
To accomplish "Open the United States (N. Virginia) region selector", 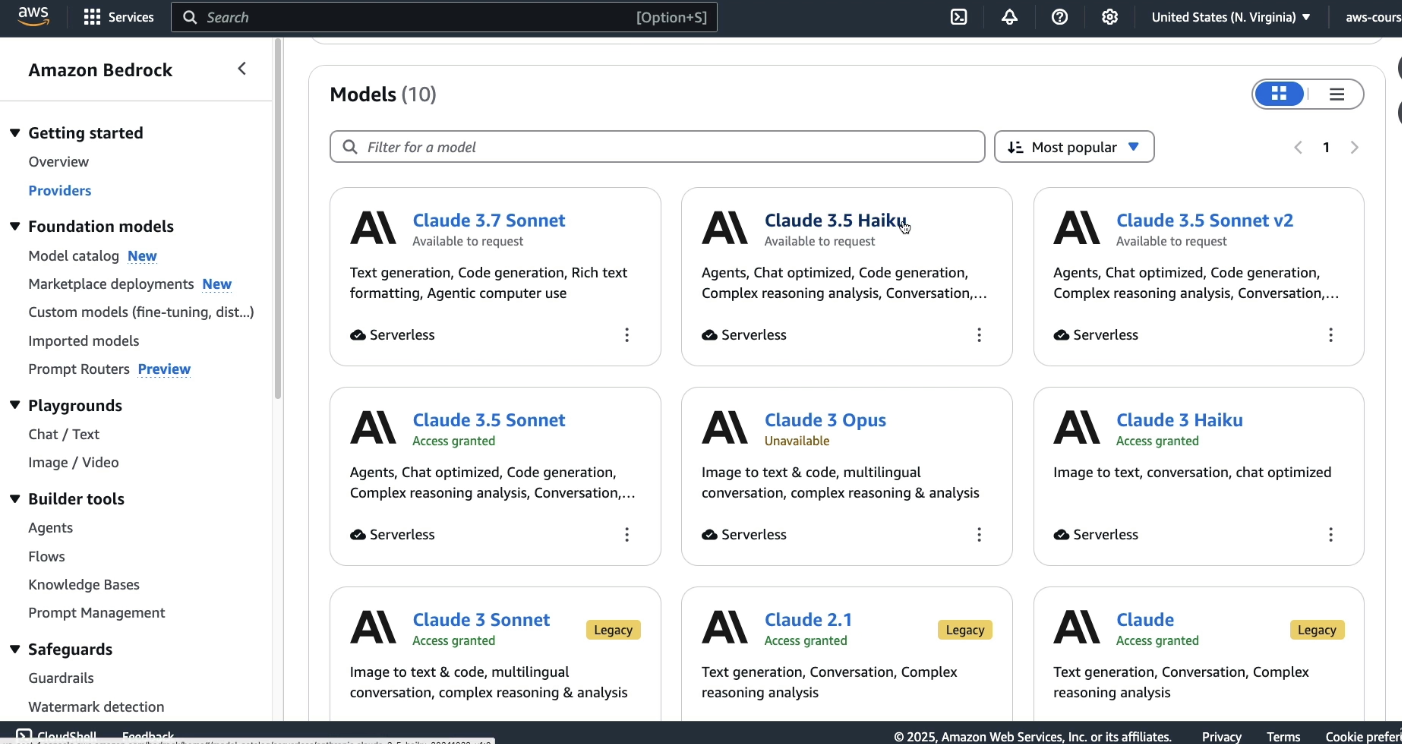I will 1231,17.
